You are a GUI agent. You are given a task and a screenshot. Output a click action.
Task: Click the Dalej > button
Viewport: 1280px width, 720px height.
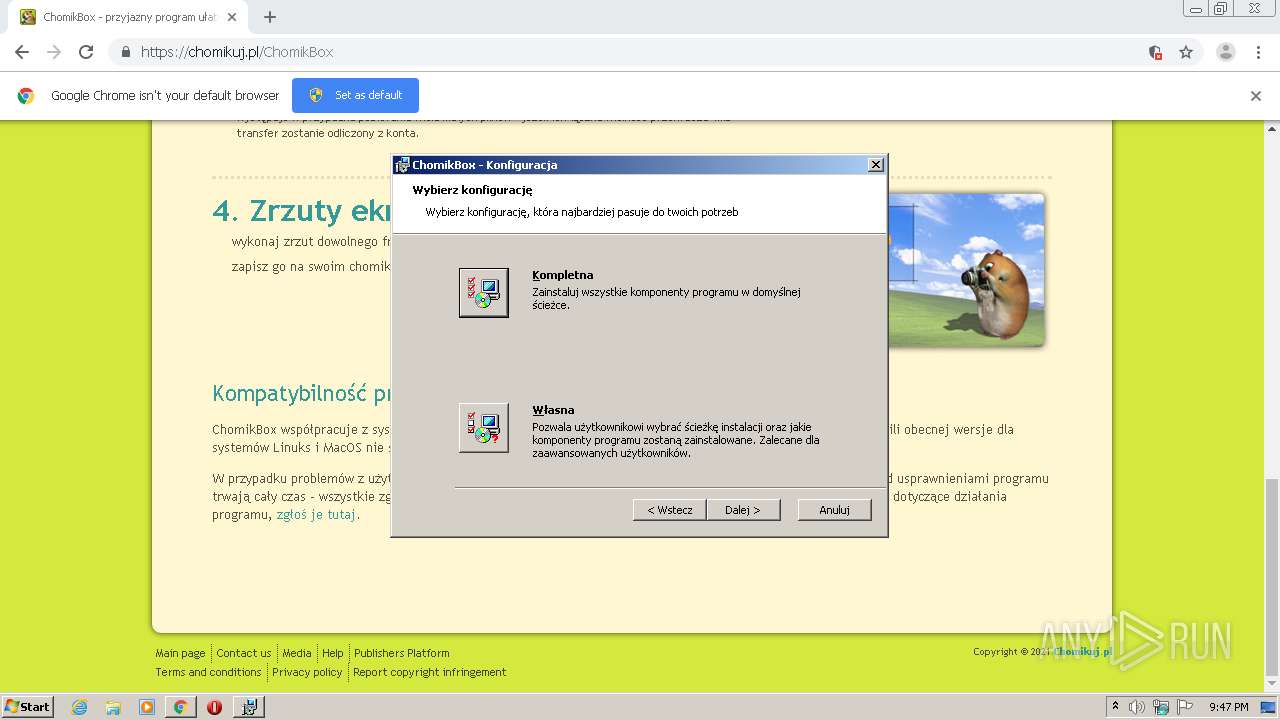coord(743,510)
